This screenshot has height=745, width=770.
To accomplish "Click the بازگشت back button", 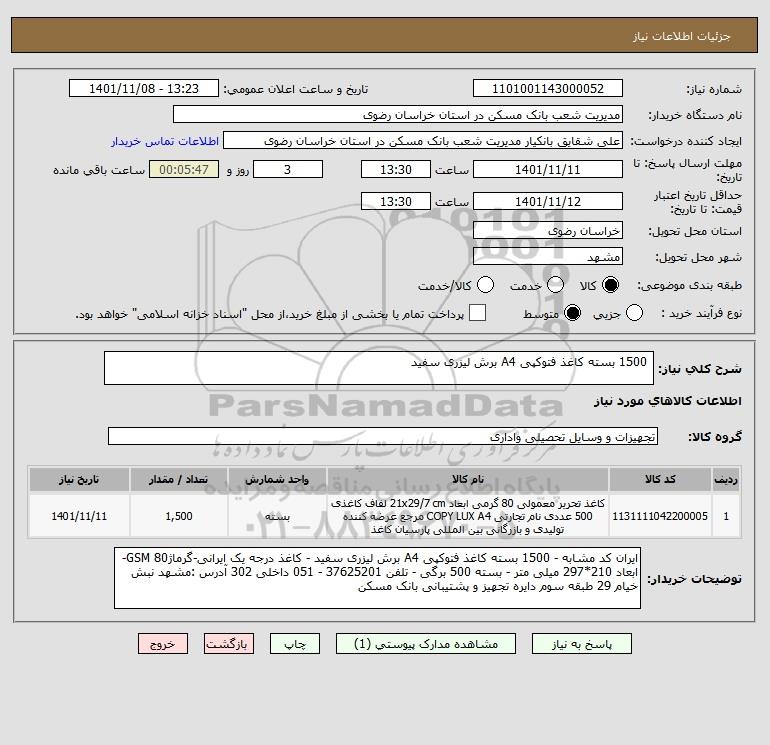I will click(229, 644).
